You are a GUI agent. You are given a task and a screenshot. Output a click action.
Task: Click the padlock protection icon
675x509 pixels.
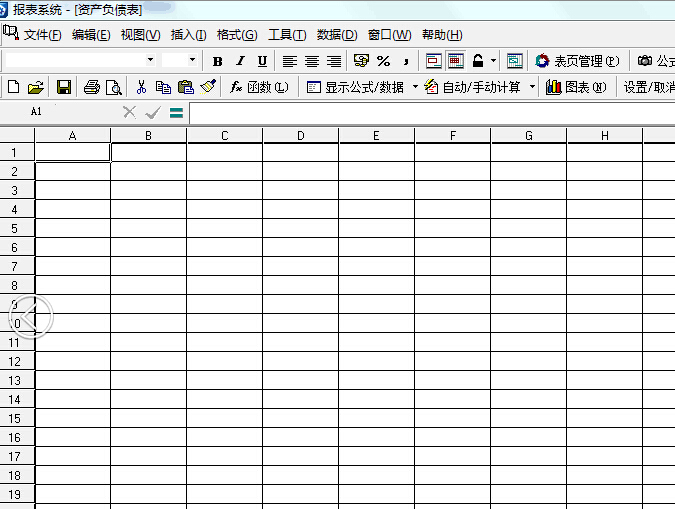pyautogui.click(x=478, y=61)
